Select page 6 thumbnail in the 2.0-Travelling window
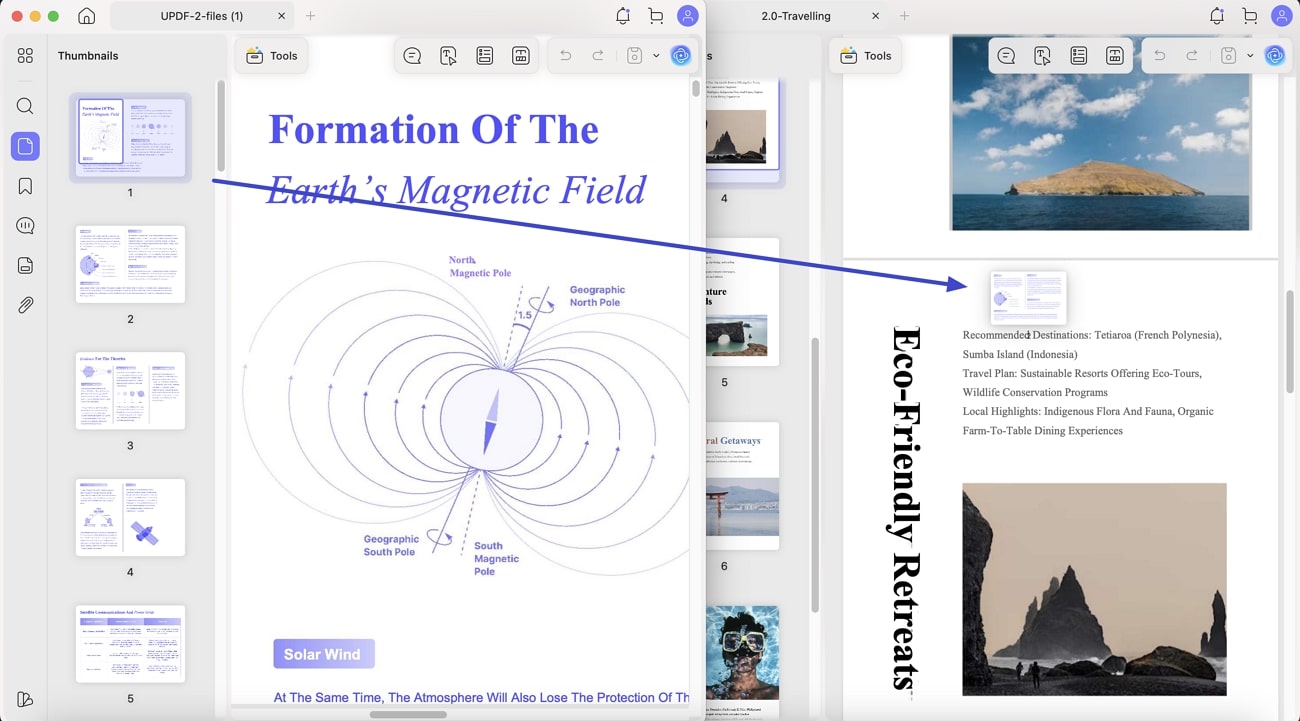1300x721 pixels. (x=742, y=486)
